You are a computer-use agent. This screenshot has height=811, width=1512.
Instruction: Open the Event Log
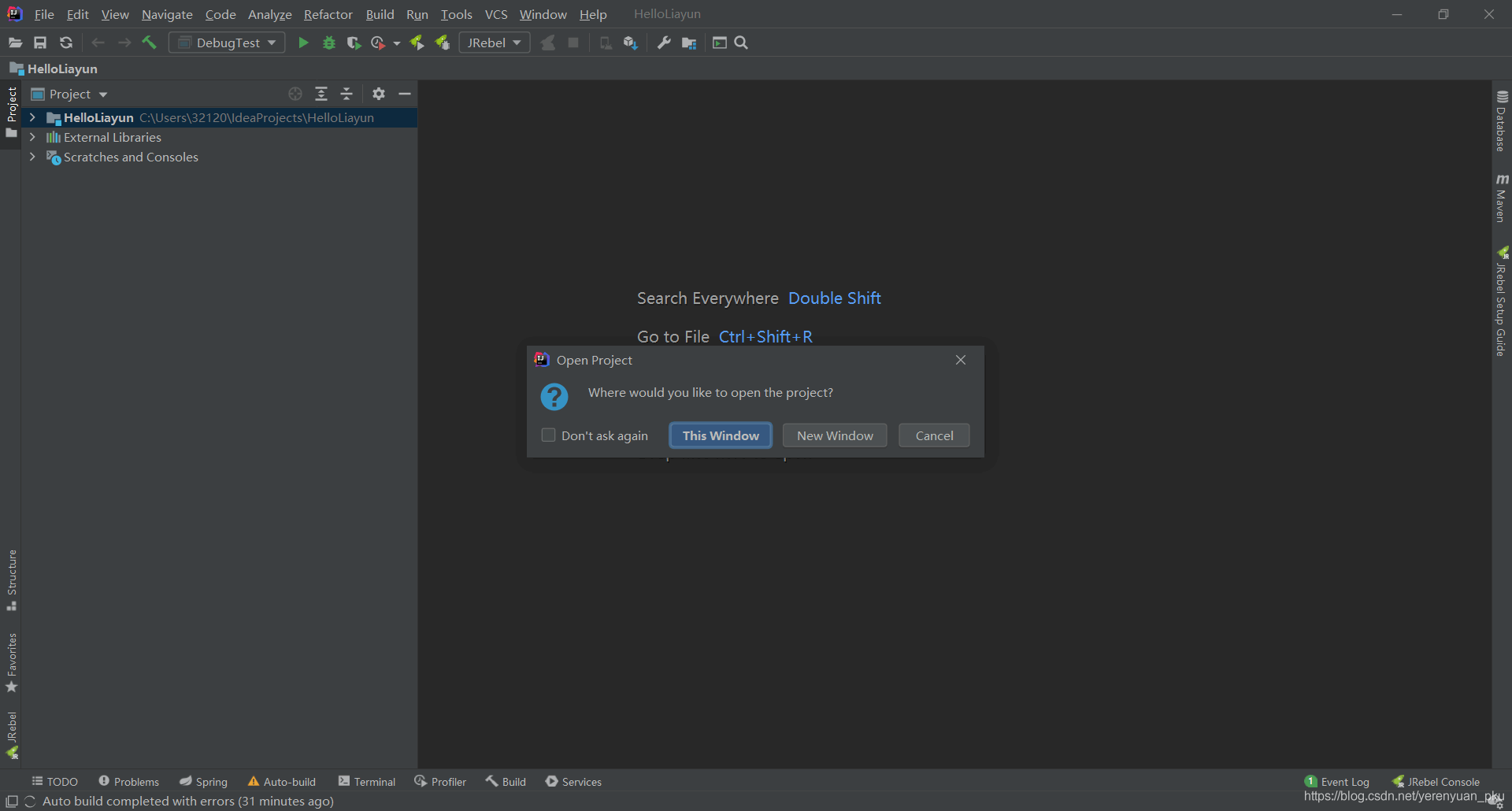(1337, 781)
